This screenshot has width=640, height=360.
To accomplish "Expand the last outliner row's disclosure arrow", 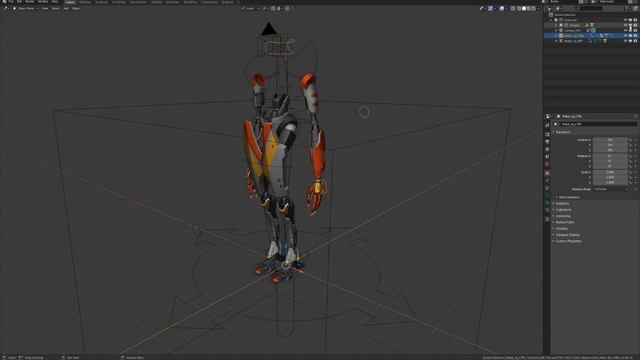I will point(556,41).
